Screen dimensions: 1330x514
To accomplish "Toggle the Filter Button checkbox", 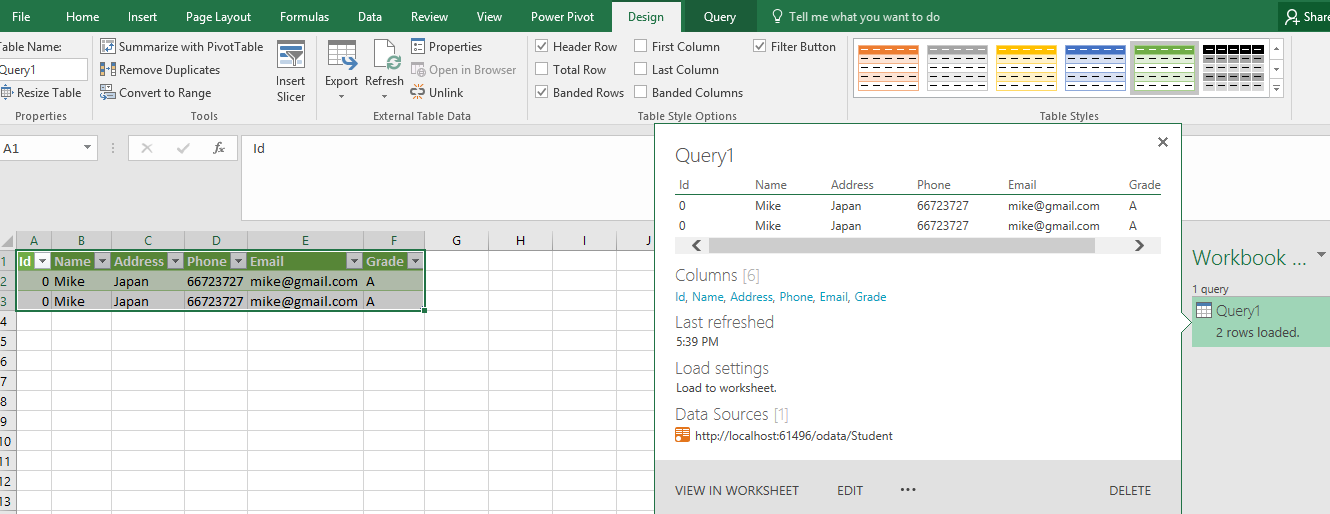I will 760,47.
